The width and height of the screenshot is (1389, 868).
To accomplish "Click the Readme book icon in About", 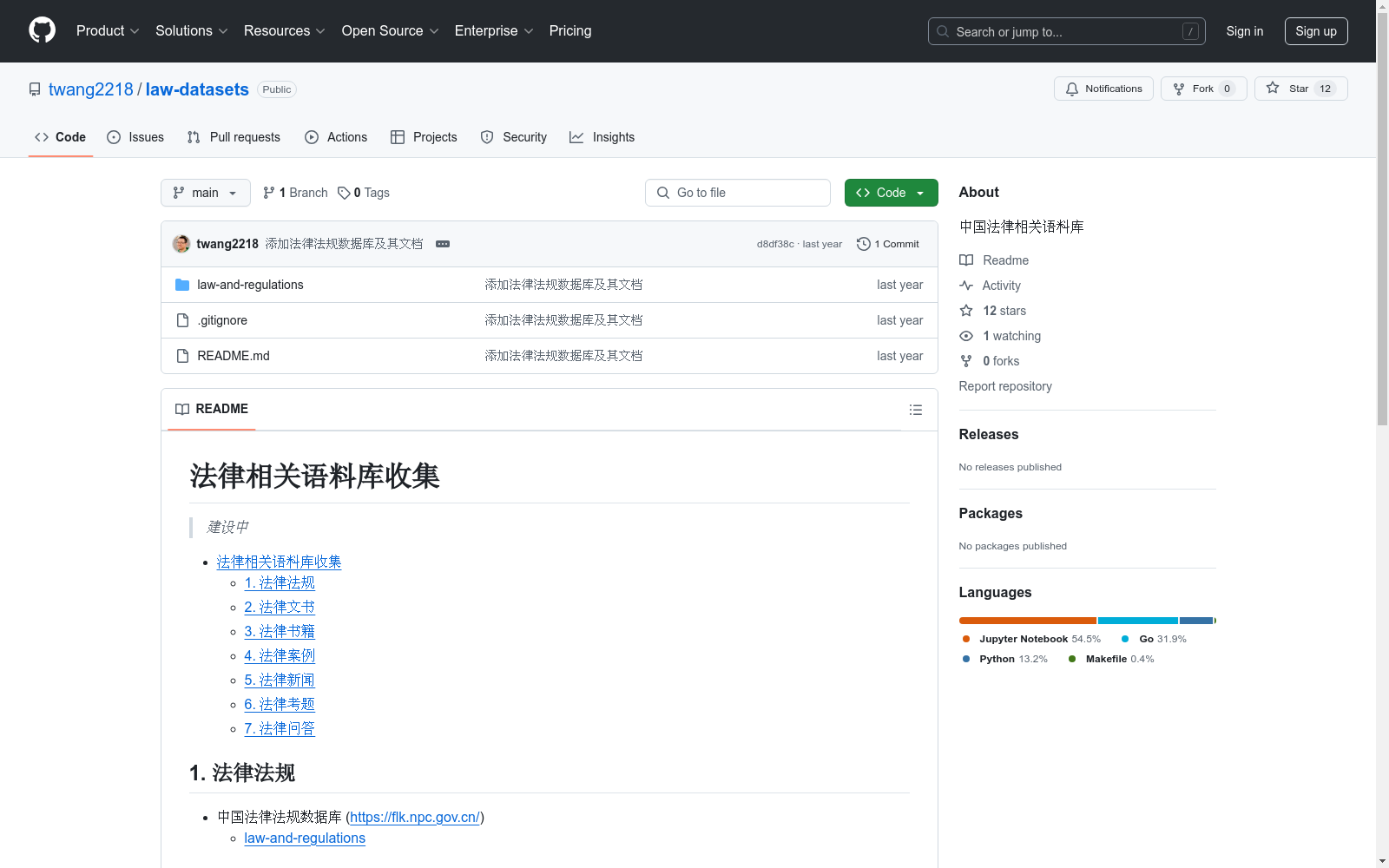I will click(x=966, y=260).
